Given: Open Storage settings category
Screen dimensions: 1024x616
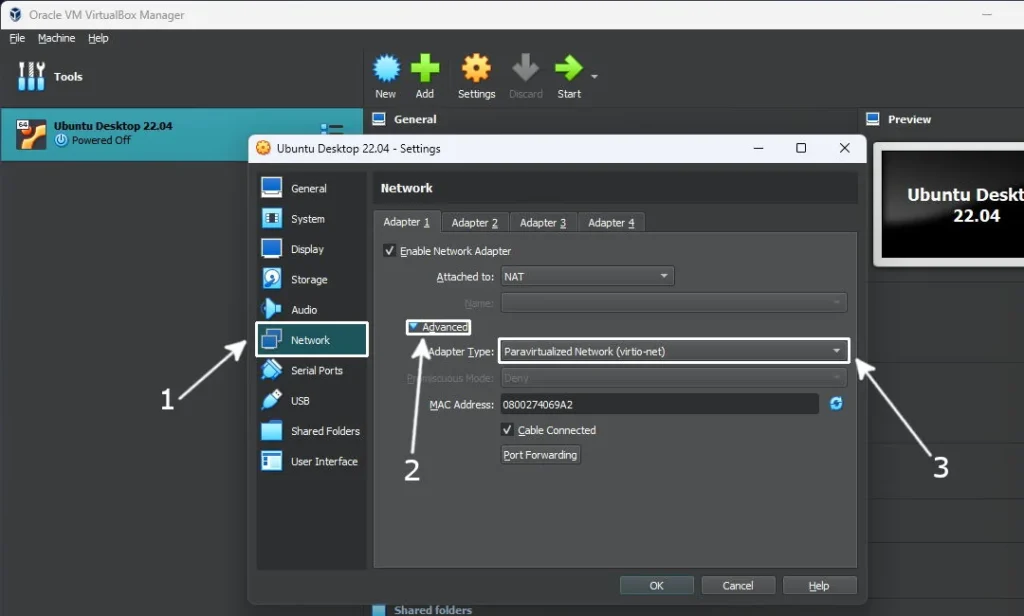Looking at the screenshot, I should point(312,279).
